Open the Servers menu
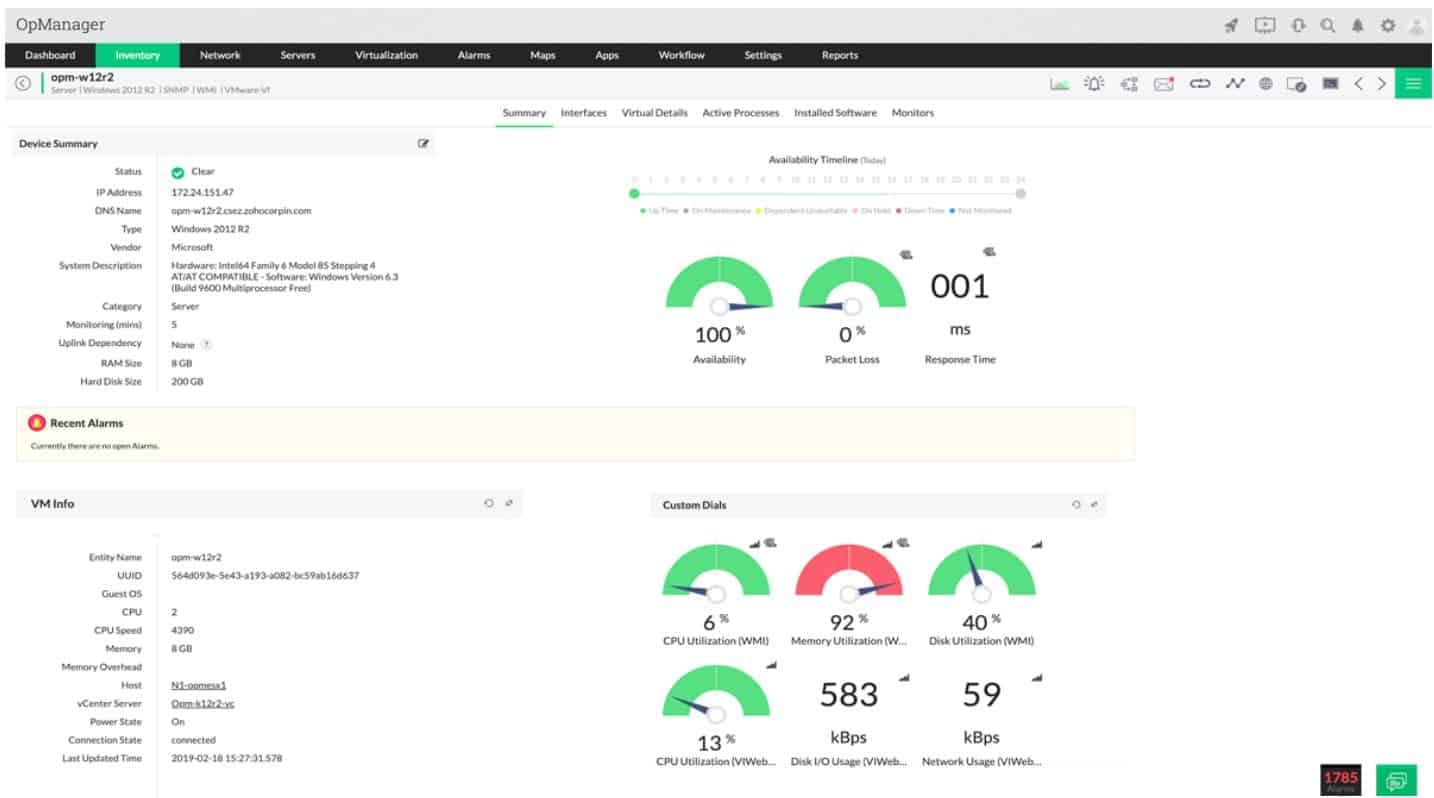The width and height of the screenshot is (1434, 798). (297, 55)
